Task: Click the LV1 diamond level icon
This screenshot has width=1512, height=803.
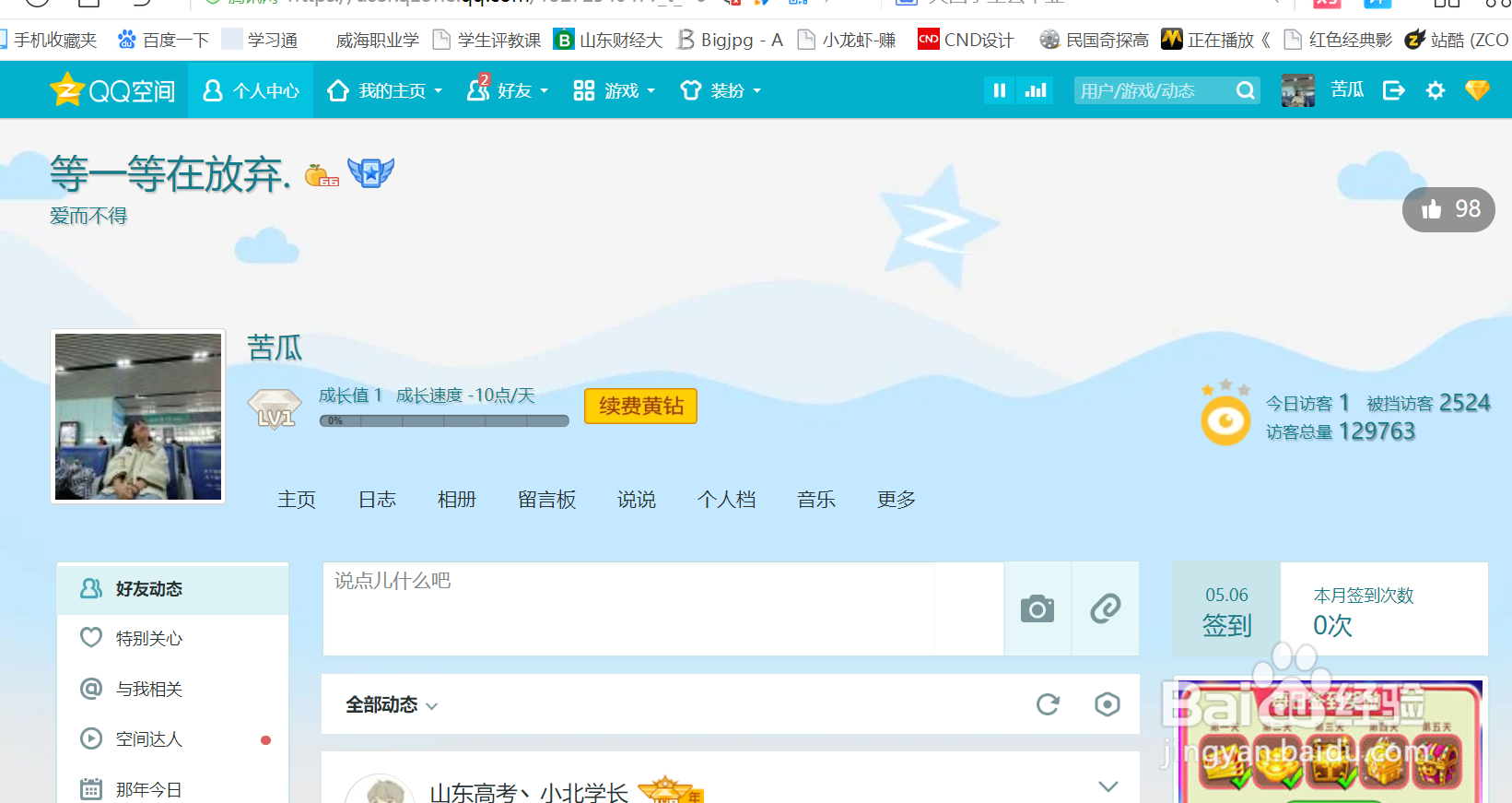Action: pos(275,409)
